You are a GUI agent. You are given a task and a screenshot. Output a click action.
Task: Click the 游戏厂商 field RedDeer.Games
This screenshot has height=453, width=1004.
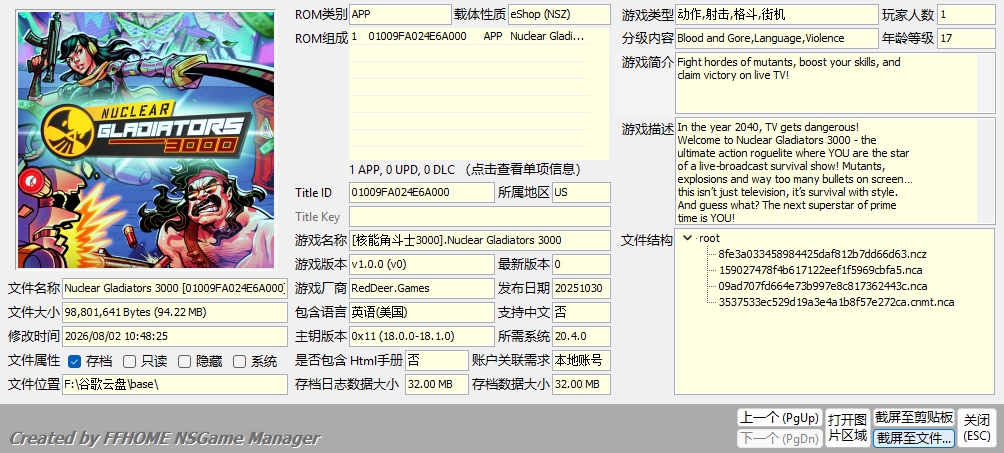422,288
